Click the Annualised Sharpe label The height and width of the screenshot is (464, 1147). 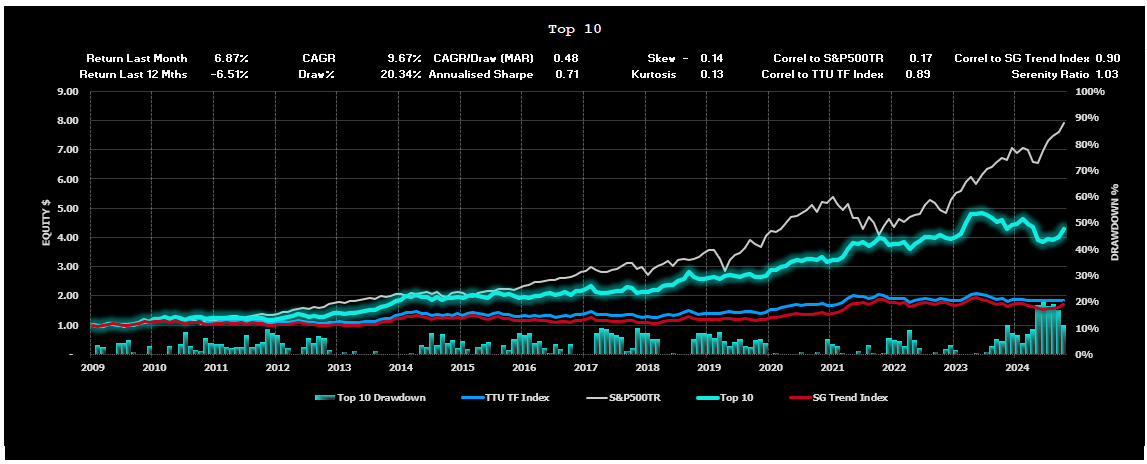(481, 74)
